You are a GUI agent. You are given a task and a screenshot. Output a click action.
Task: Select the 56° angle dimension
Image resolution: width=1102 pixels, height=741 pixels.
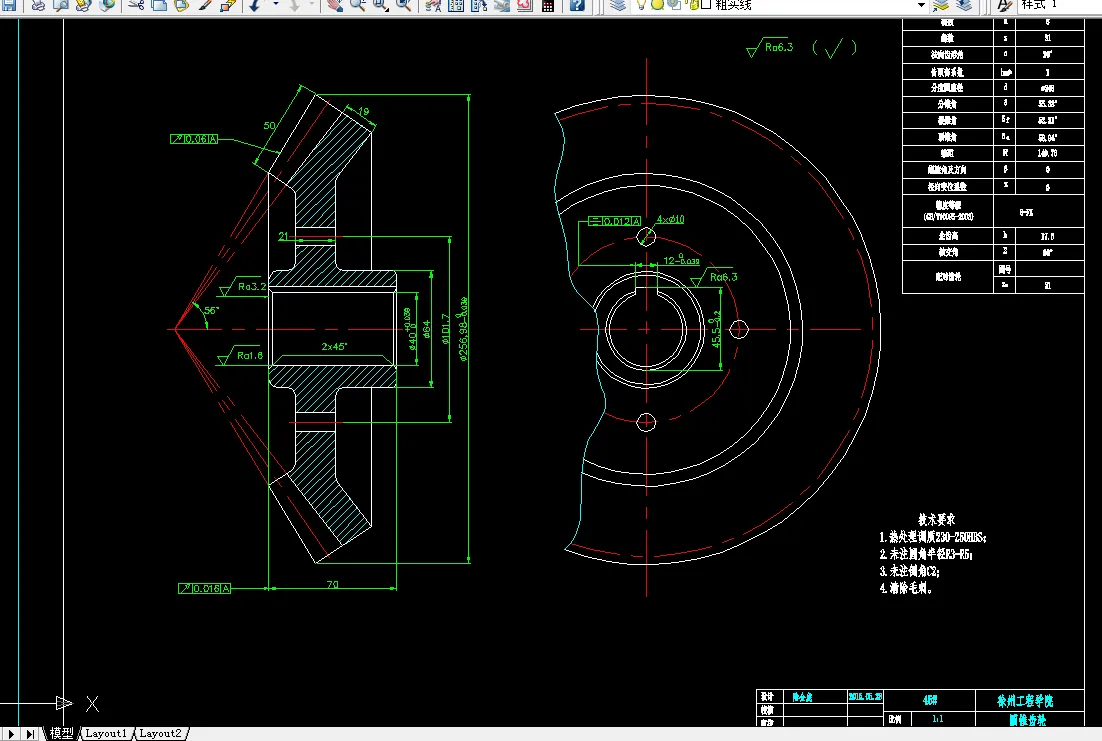[x=212, y=310]
